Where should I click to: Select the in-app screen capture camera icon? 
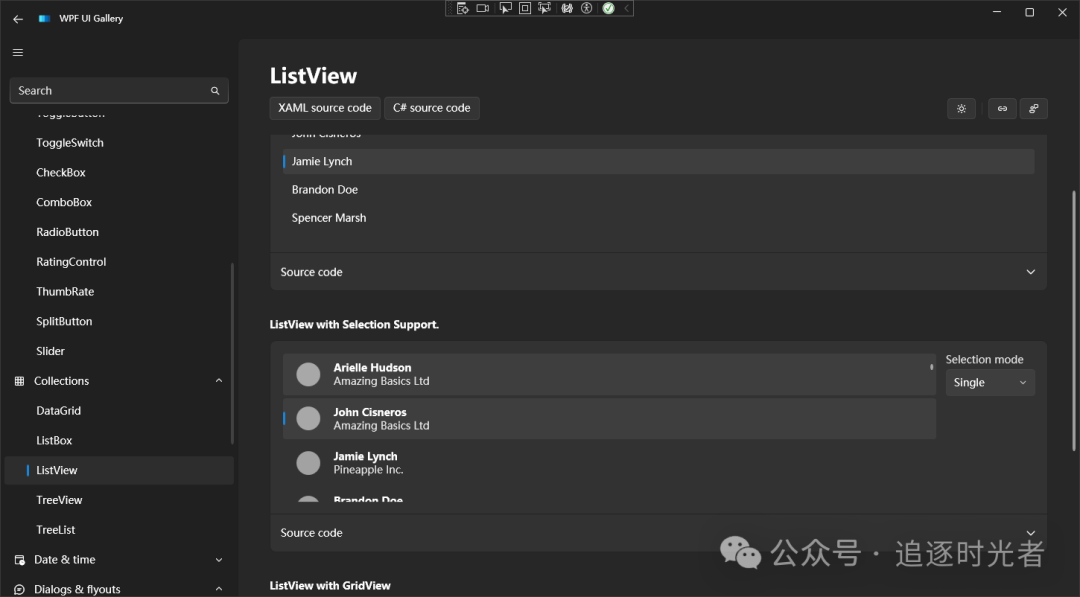point(483,8)
